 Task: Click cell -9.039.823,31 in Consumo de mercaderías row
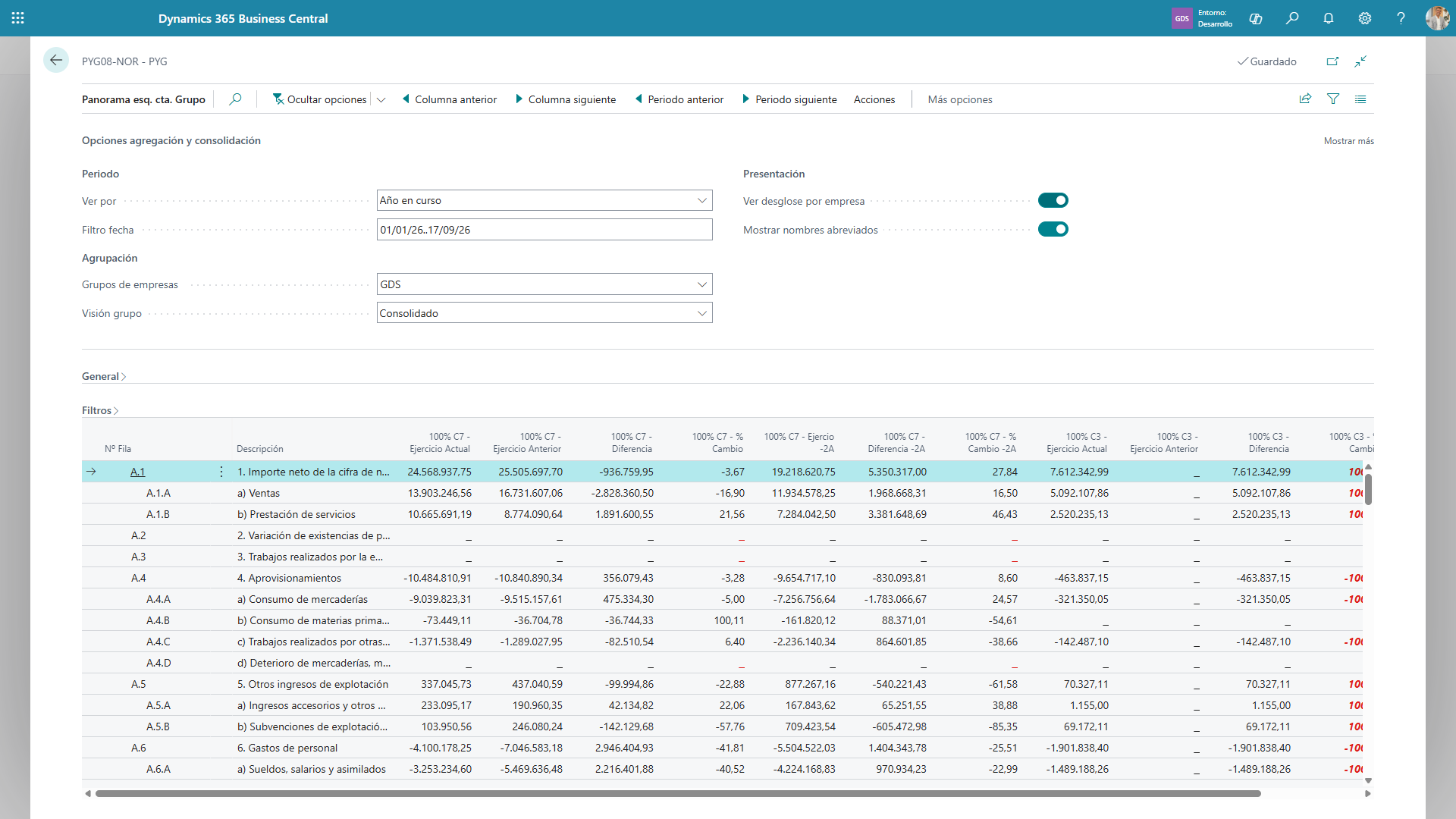[x=441, y=599]
